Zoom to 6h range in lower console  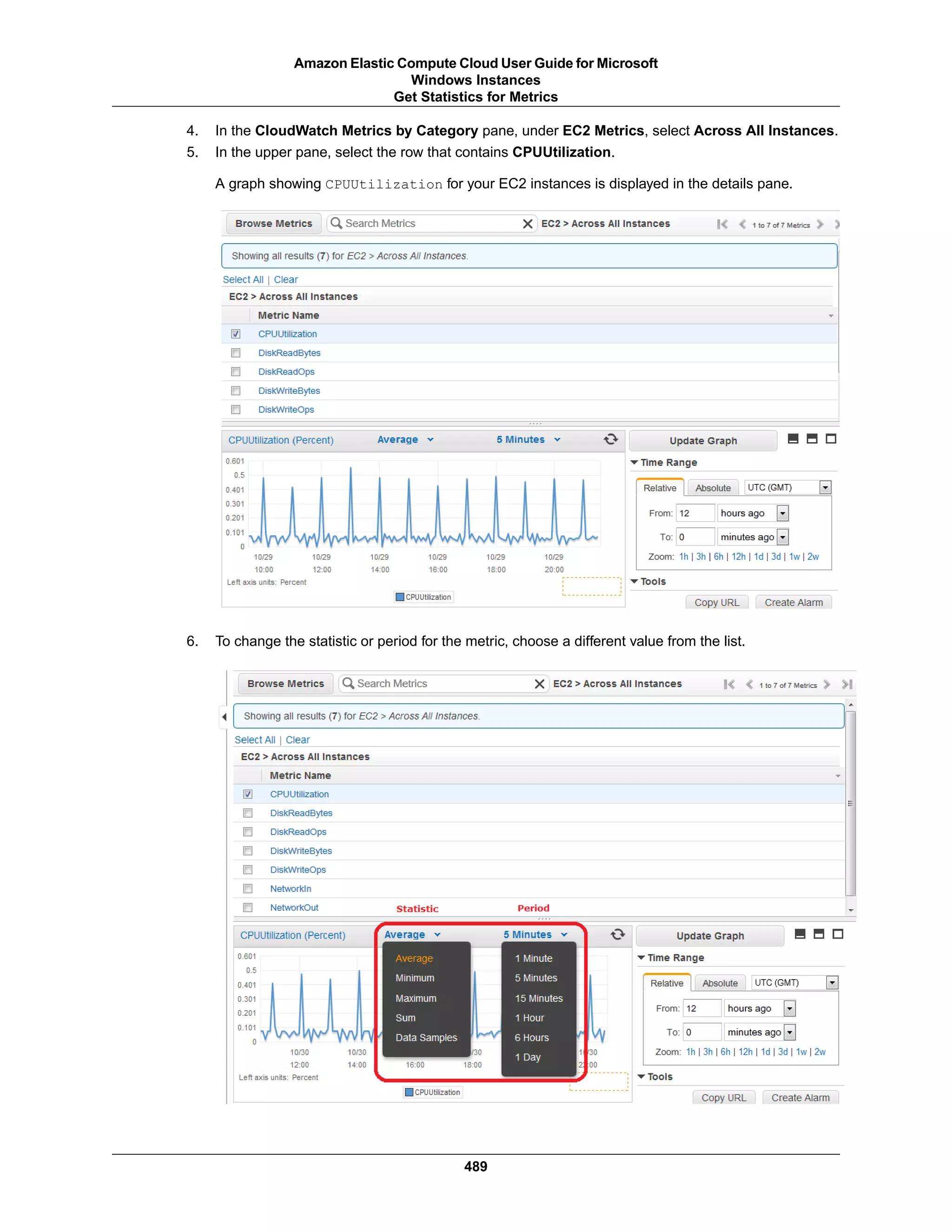pos(725,1052)
